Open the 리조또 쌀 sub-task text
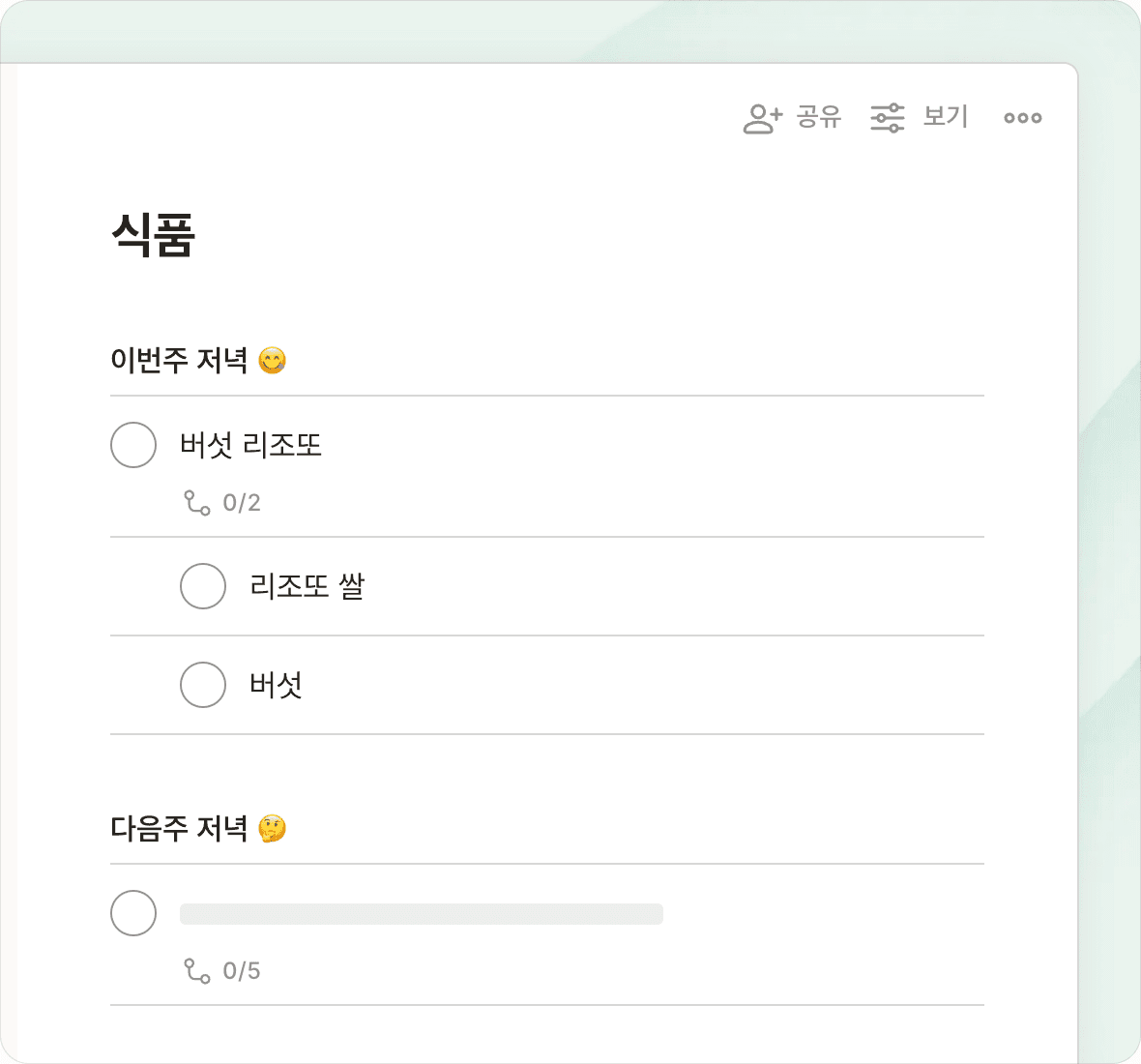 pyautogui.click(x=307, y=586)
